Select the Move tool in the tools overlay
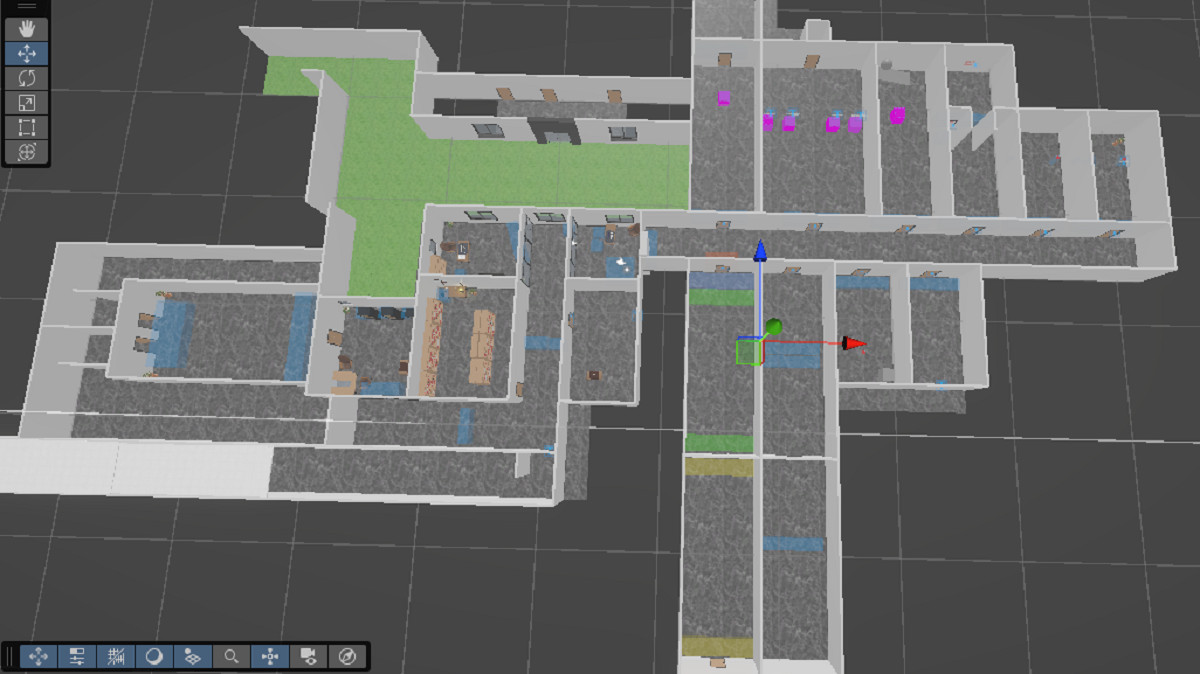 pos(27,54)
